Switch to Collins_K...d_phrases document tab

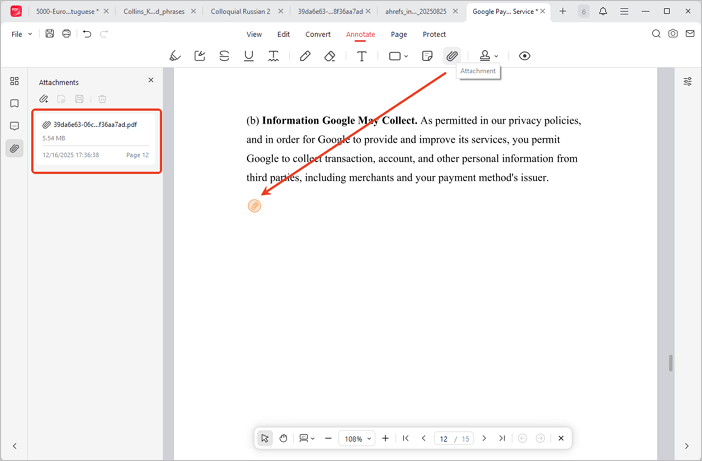tap(154, 11)
